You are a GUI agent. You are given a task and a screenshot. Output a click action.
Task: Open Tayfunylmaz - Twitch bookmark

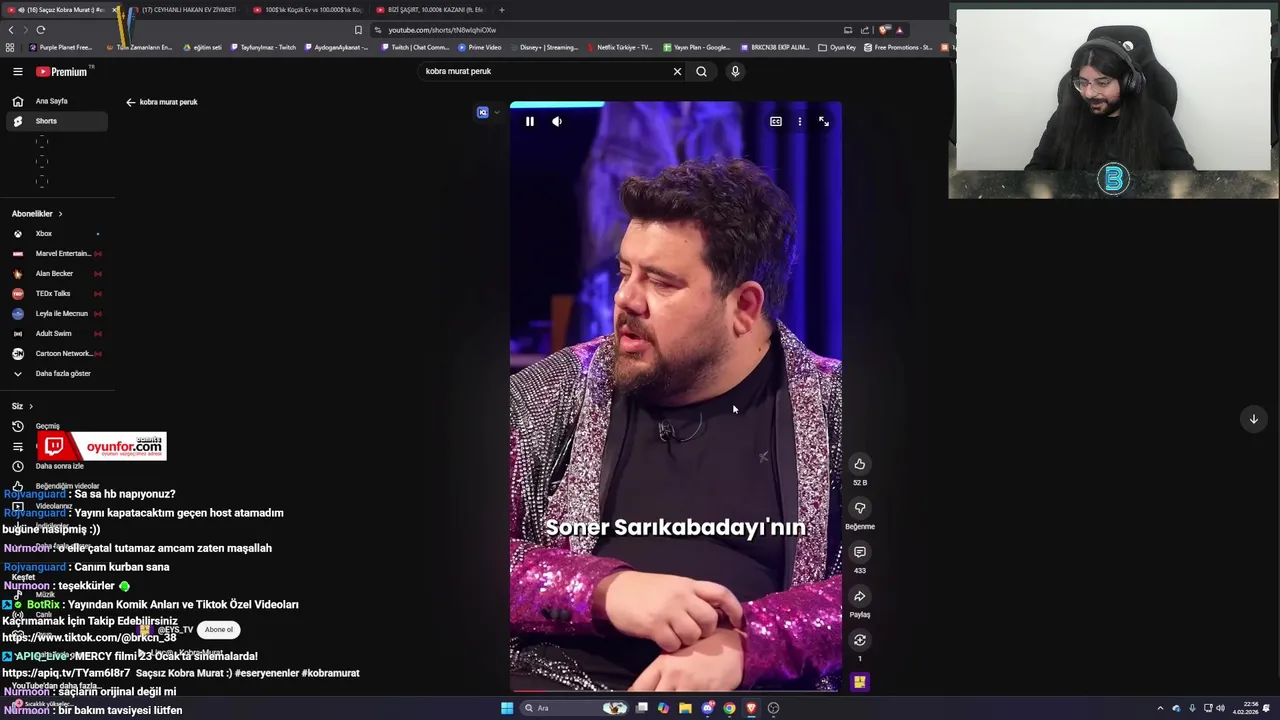click(x=264, y=47)
